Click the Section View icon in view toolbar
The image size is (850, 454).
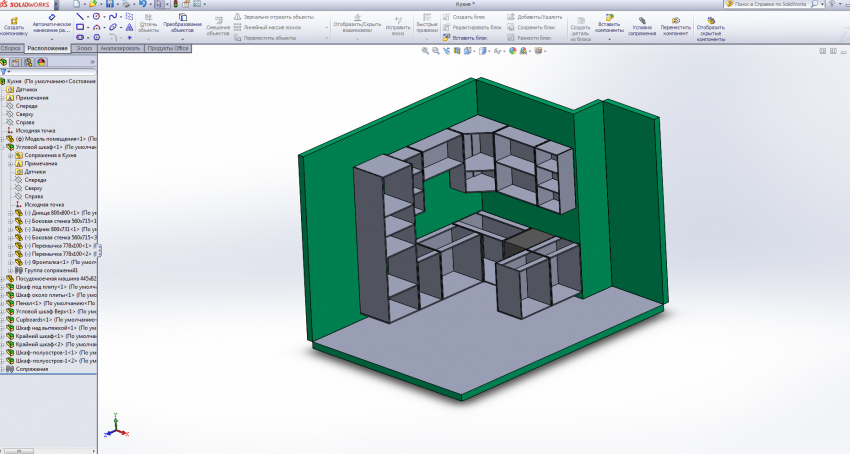(x=457, y=51)
